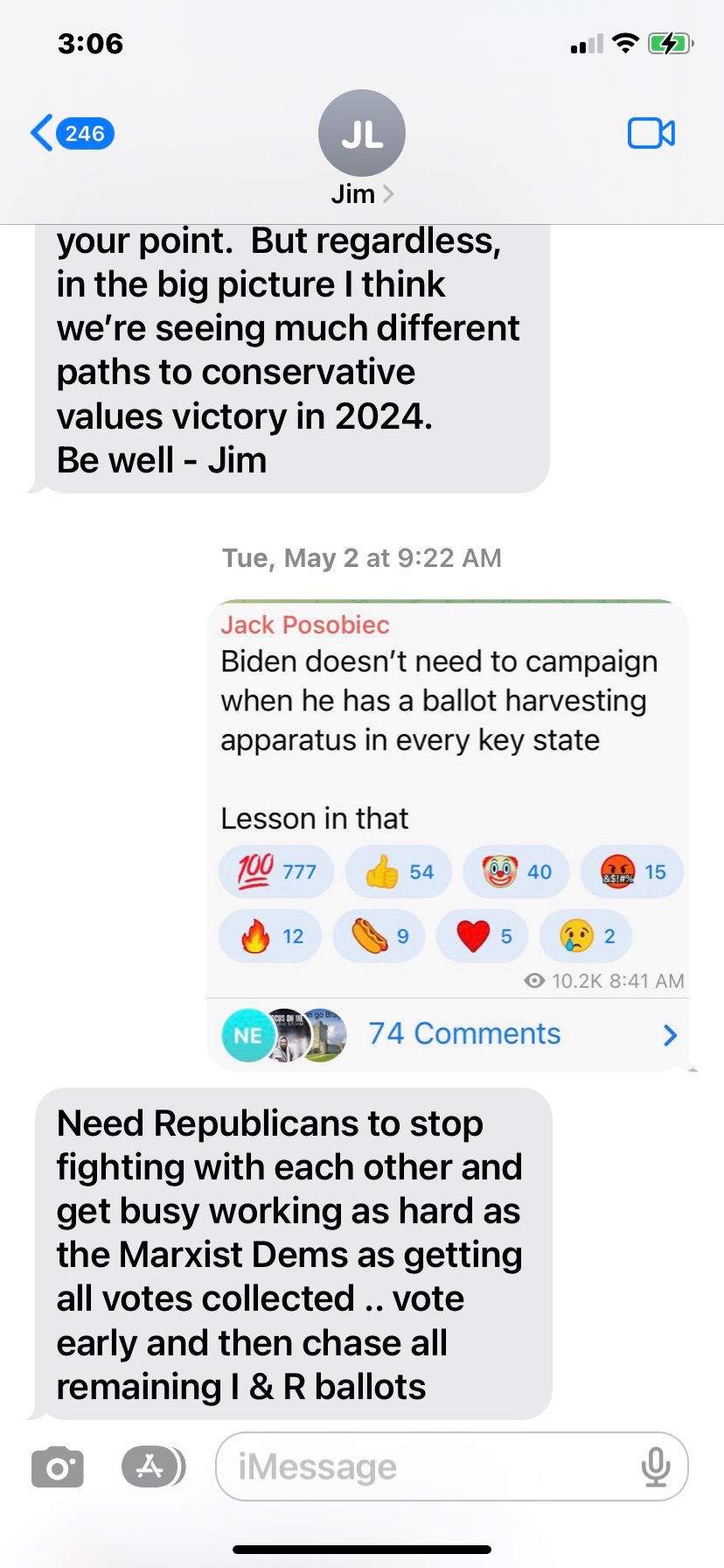Tap the thumbs up reaction with 54
This screenshot has width=724, height=1568.
[399, 871]
